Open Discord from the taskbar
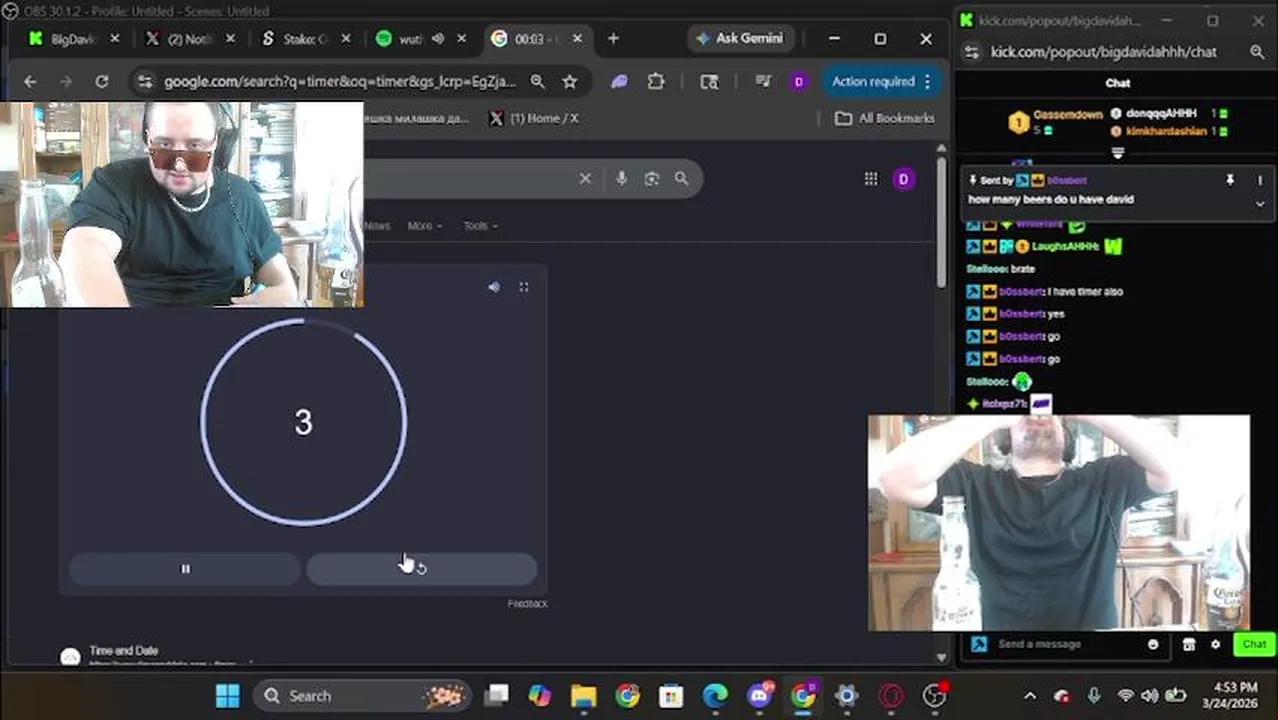This screenshot has width=1278, height=720. point(760,696)
